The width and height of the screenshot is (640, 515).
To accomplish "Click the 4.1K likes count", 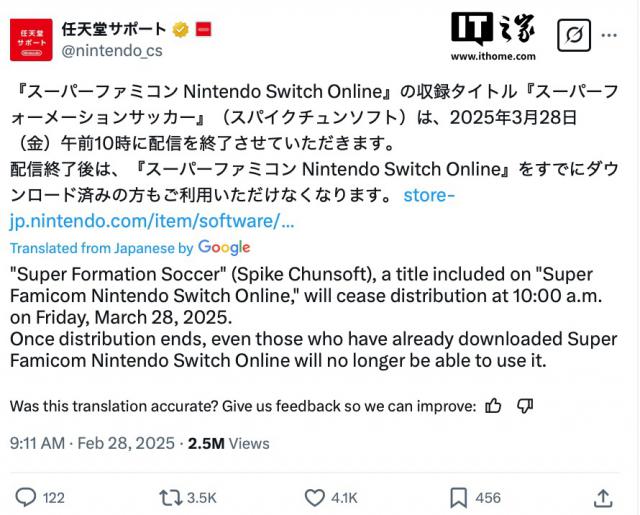I will 347,497.
